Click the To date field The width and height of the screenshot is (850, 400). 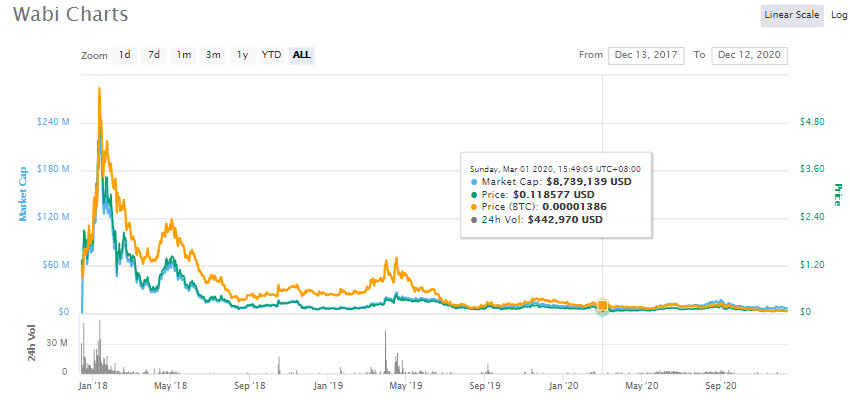(x=750, y=55)
